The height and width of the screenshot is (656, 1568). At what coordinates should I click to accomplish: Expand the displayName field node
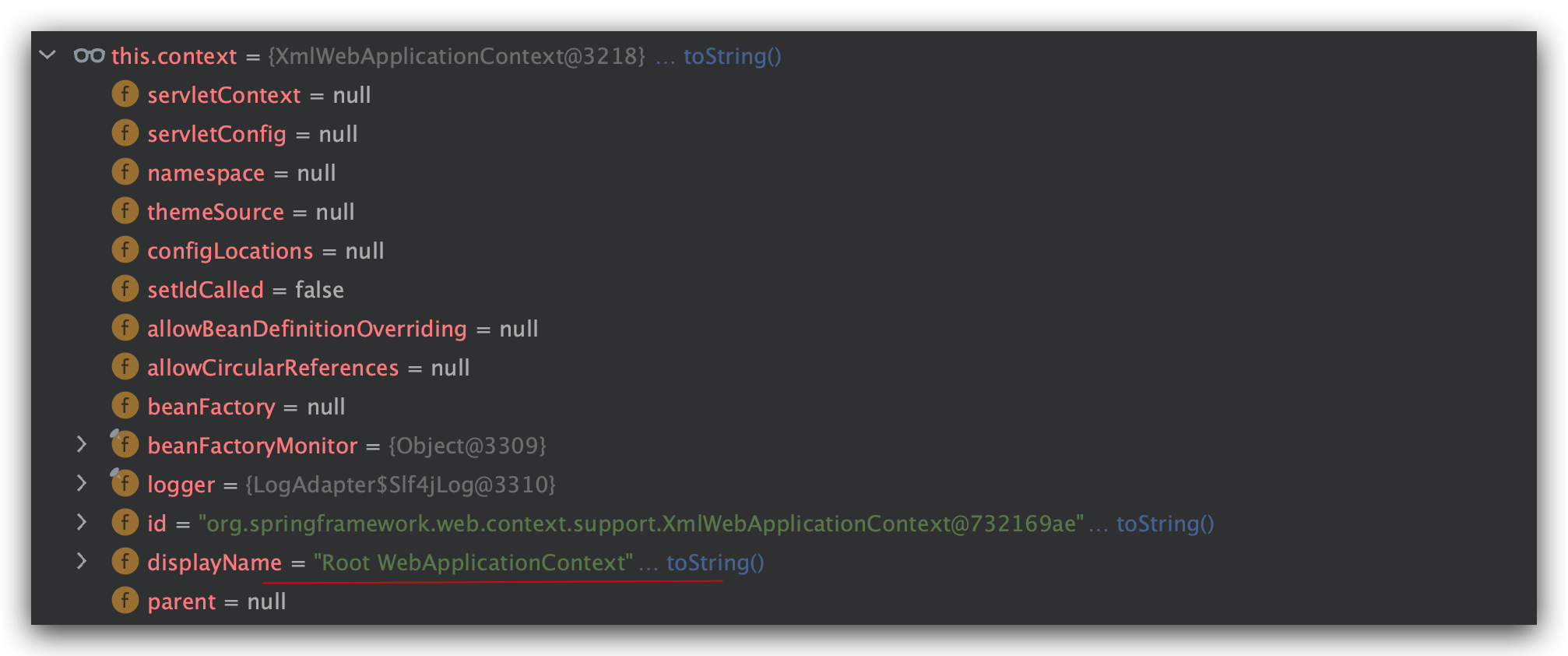click(x=82, y=561)
